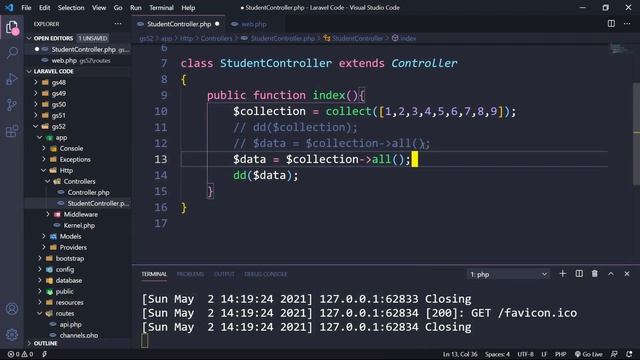Click the VS Code logo icon
640x360 pixels.
pyautogui.click(x=9, y=7)
